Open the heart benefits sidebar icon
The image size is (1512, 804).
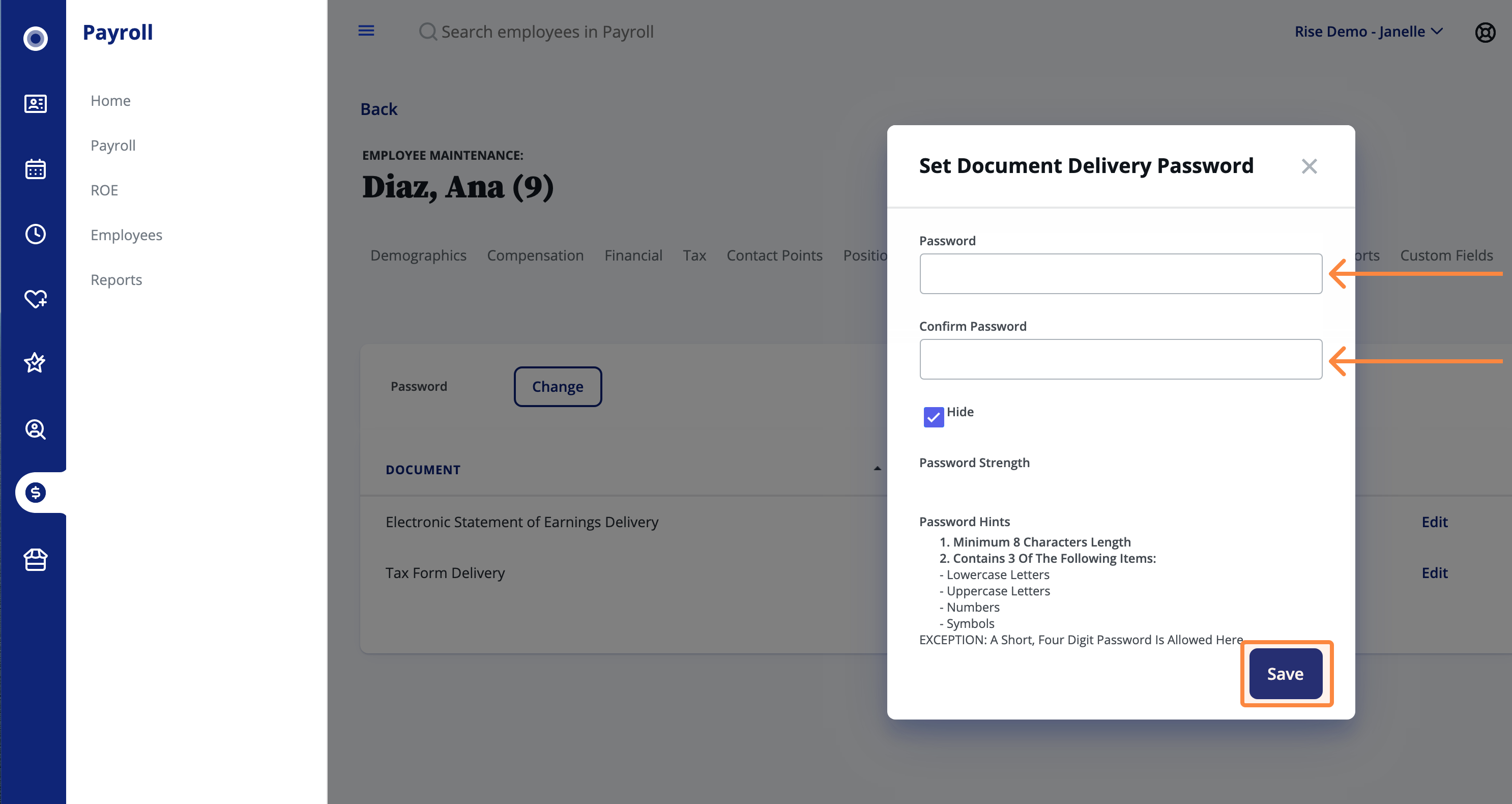click(x=35, y=298)
